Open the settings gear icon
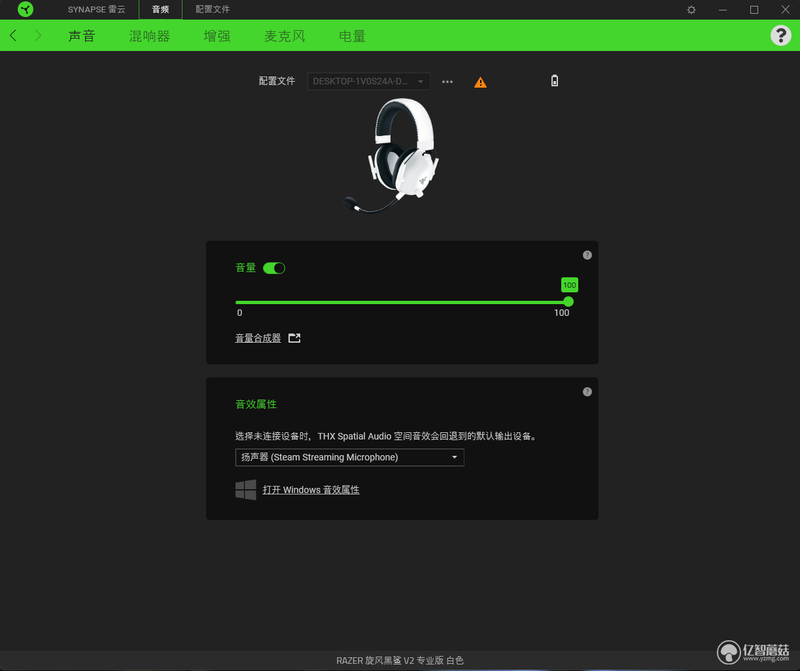This screenshot has height=671, width=800. pyautogui.click(x=691, y=10)
